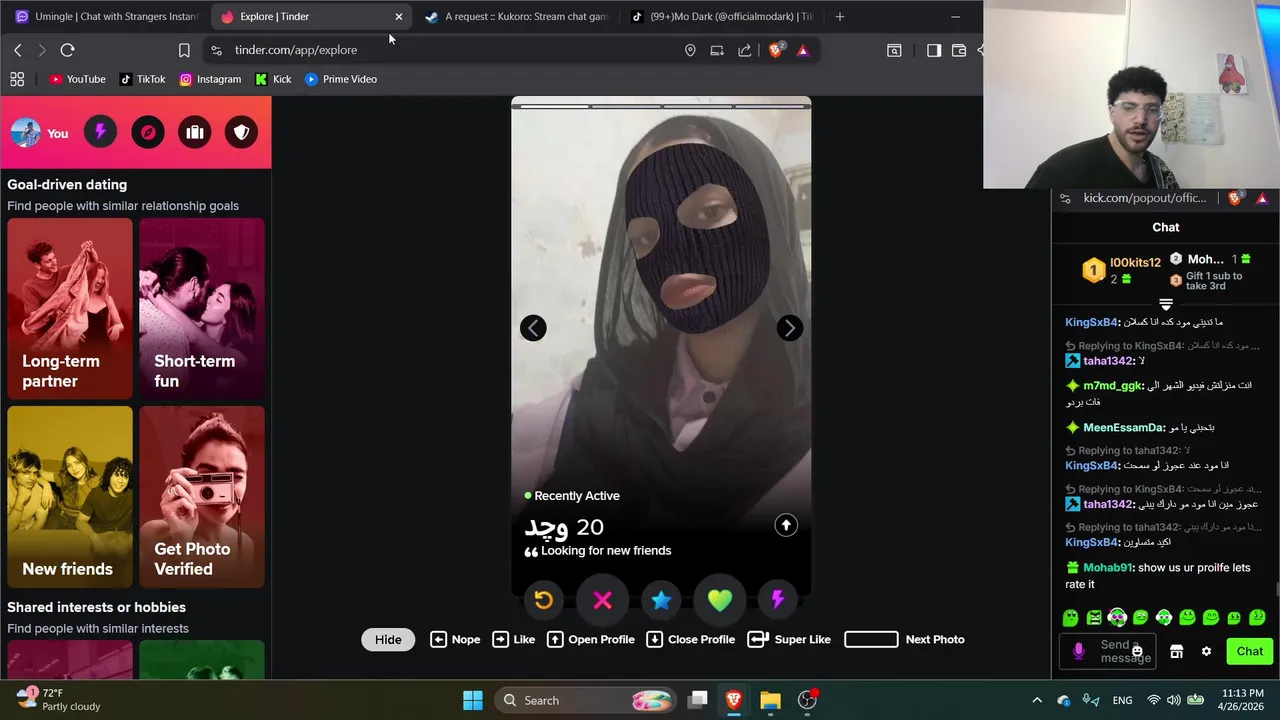This screenshot has width=1280, height=720.
Task: Click the Next Photo shortcut hint
Action: pos(904,640)
